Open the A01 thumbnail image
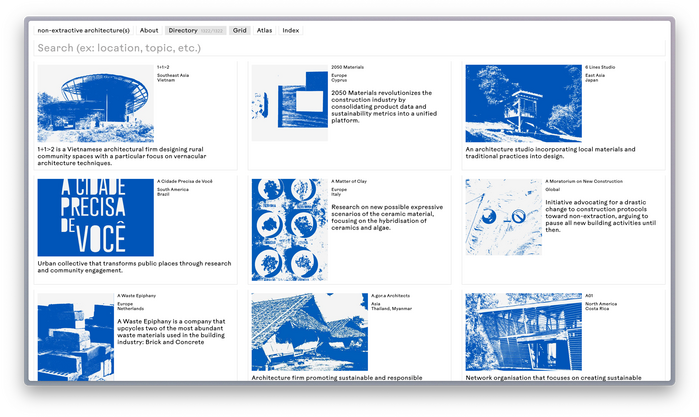 (x=523, y=332)
